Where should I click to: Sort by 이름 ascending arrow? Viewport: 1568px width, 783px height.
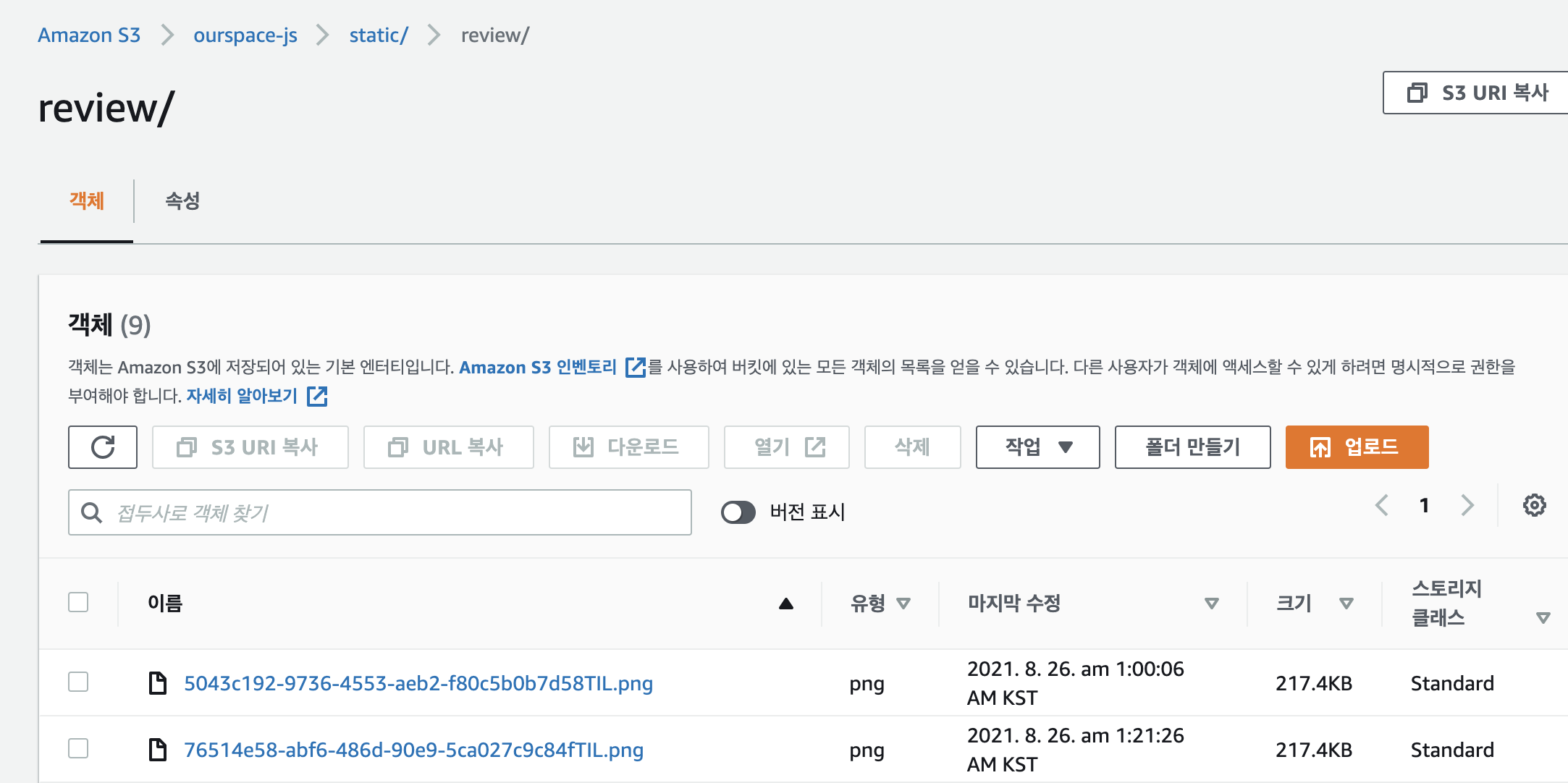click(x=786, y=604)
